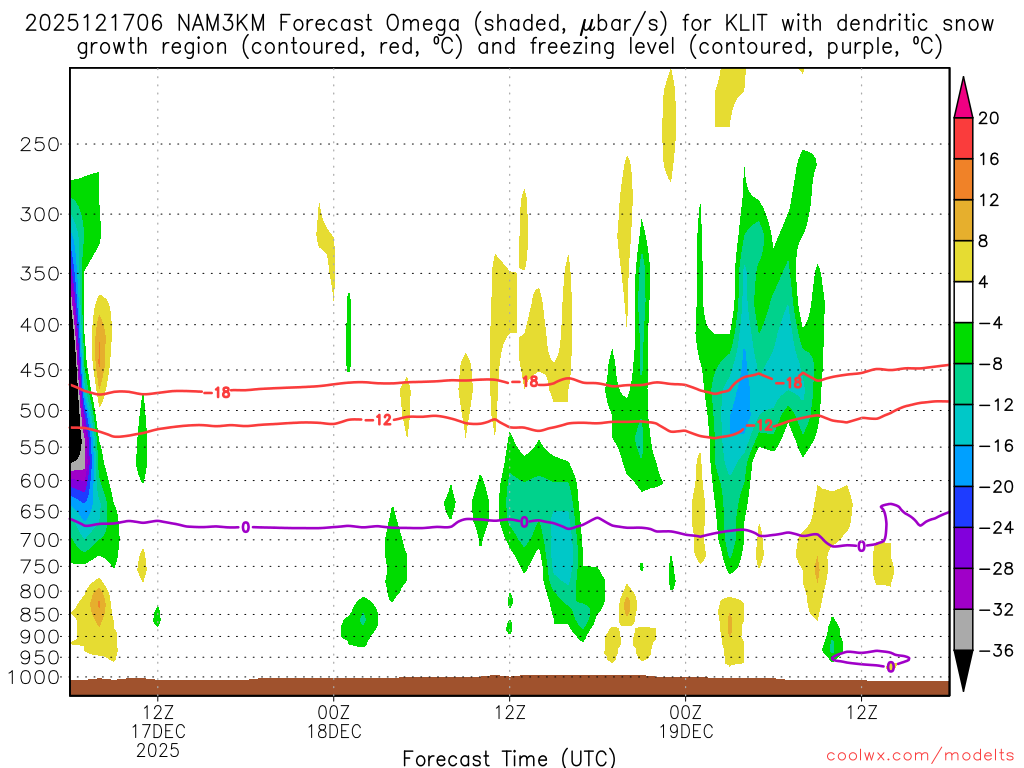Click the purple 0 freezing label near 650 mb left
This screenshot has height=768, width=1024.
pyautogui.click(x=246, y=527)
